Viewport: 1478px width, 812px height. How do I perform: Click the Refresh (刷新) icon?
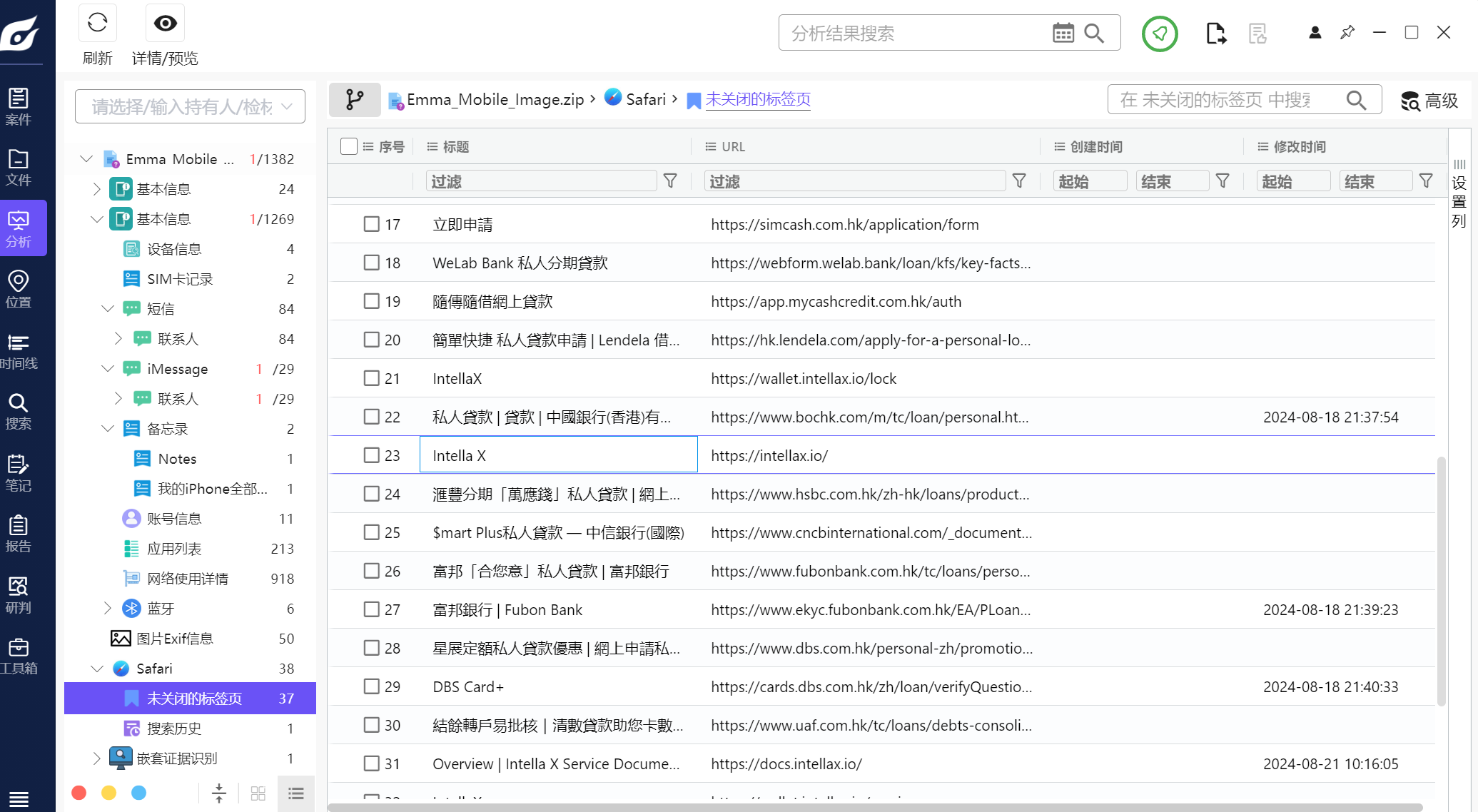tap(98, 24)
